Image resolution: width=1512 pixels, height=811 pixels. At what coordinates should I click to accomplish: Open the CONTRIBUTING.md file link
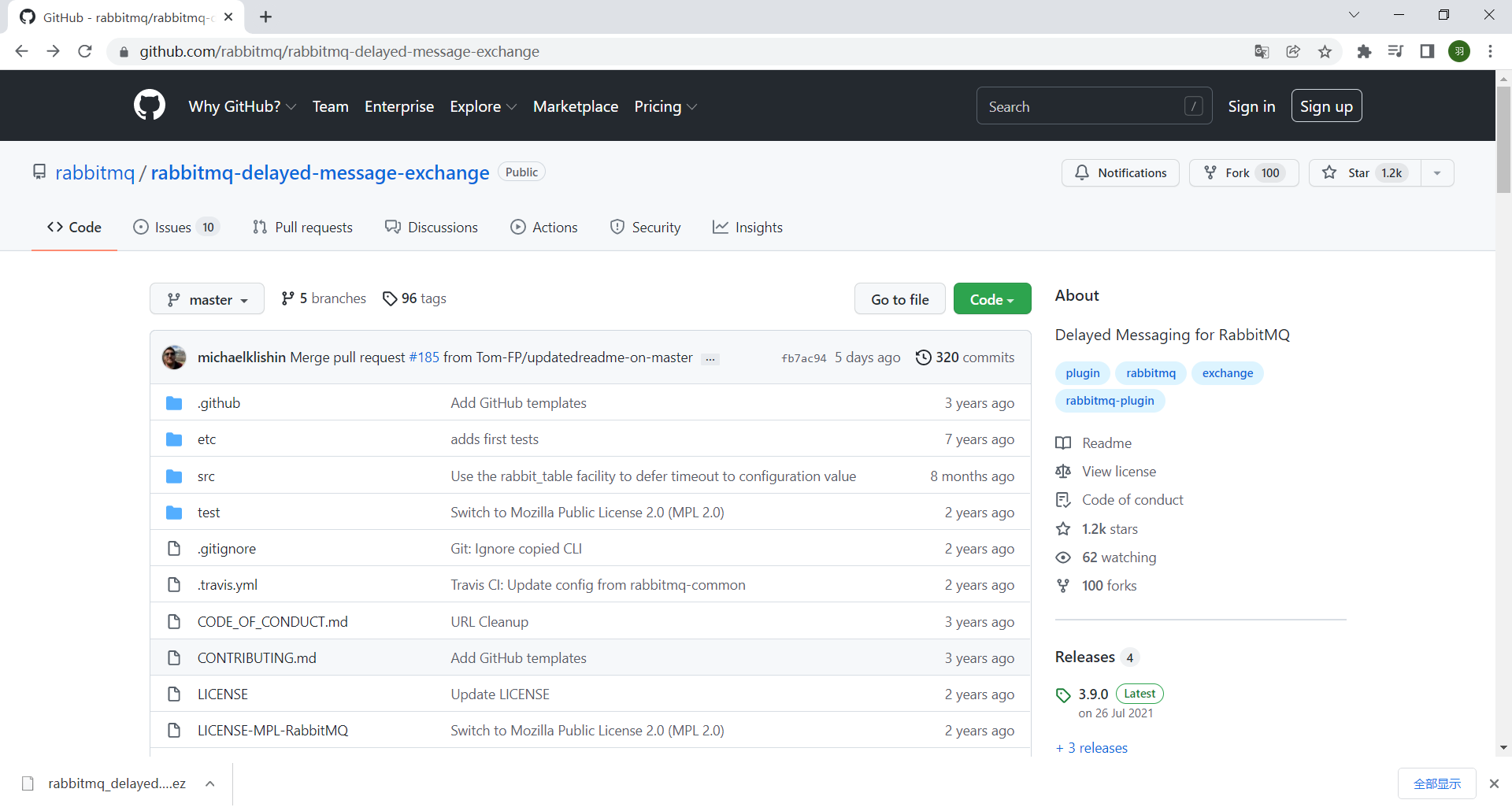256,657
